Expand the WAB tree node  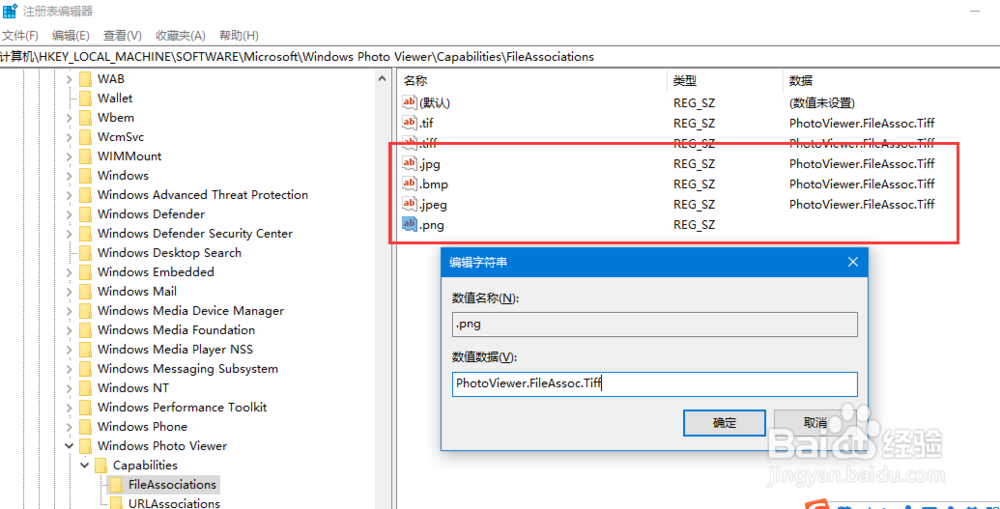(69, 79)
